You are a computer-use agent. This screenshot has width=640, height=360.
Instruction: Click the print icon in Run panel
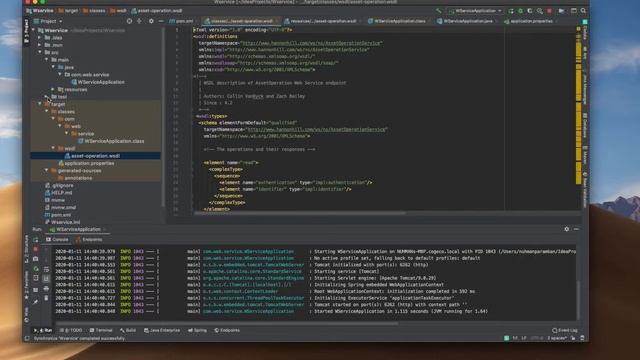tap(46, 289)
